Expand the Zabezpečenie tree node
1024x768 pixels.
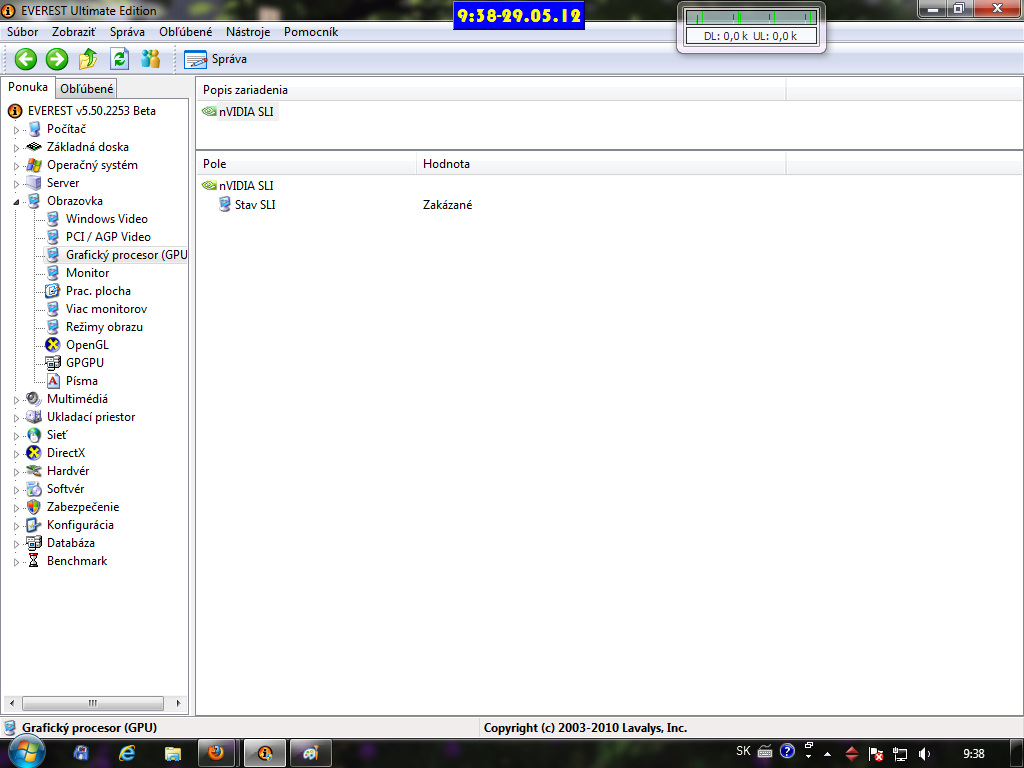tap(16, 507)
